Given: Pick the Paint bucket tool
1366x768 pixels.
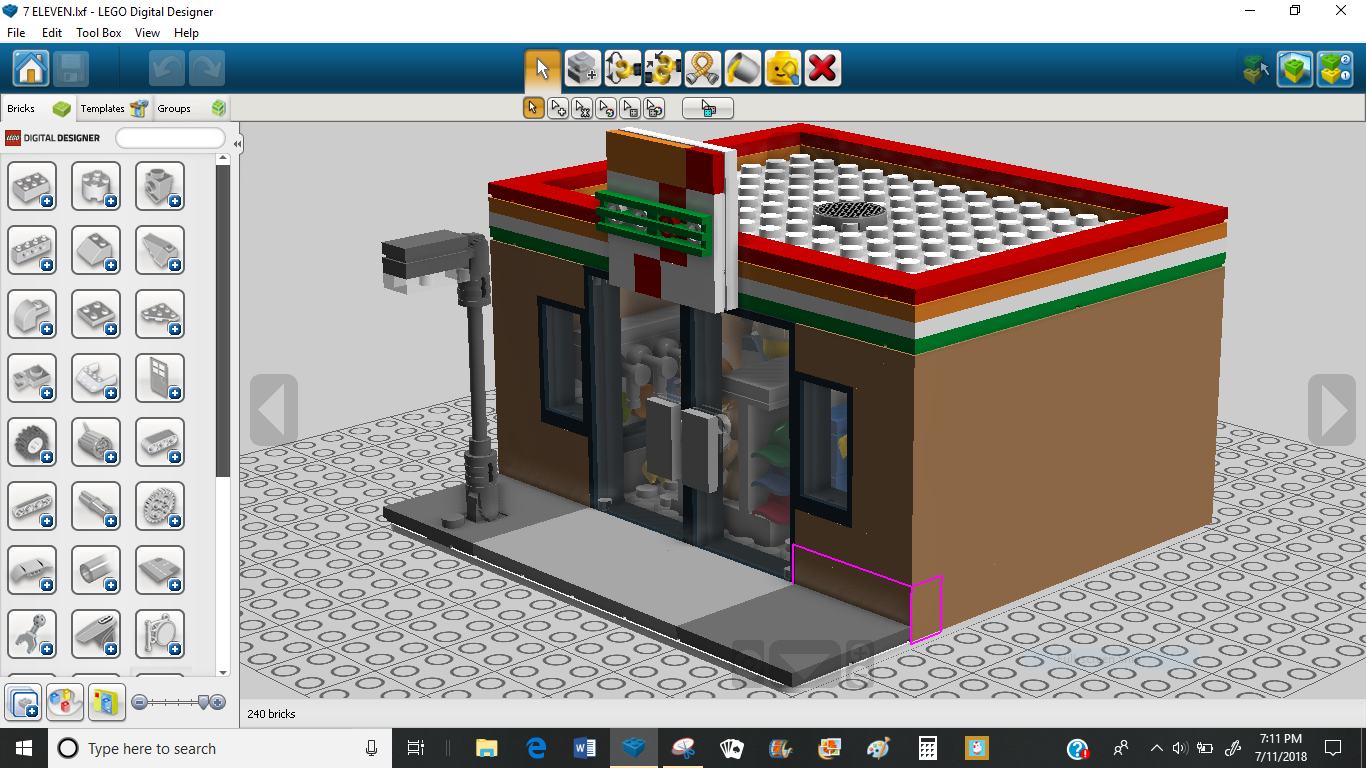Looking at the screenshot, I should coord(742,69).
